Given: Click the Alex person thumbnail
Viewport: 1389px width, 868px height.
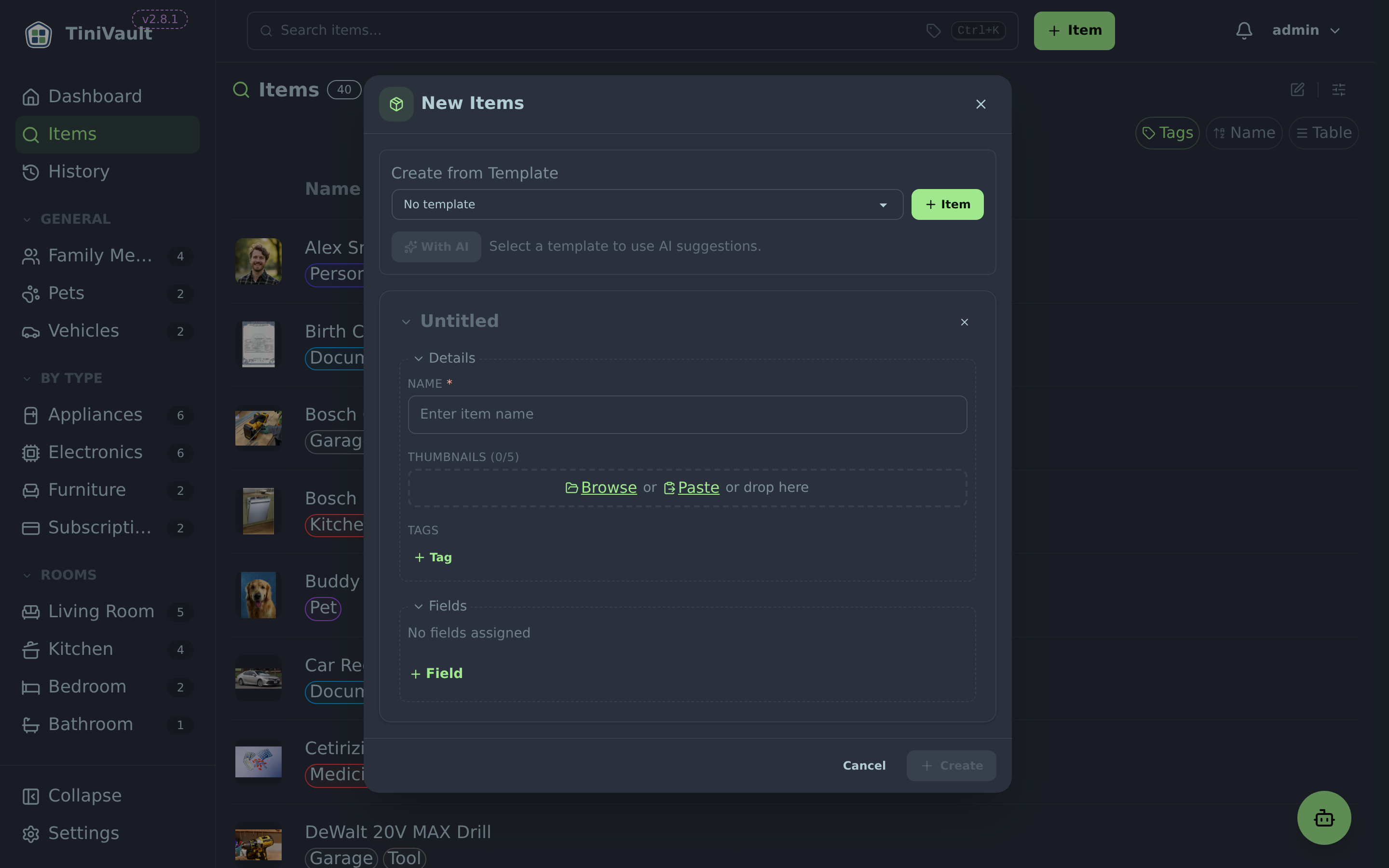Looking at the screenshot, I should point(259,261).
